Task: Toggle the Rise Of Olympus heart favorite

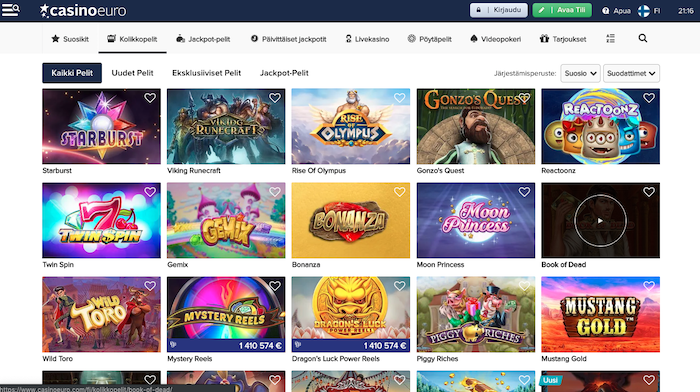Action: [x=400, y=98]
